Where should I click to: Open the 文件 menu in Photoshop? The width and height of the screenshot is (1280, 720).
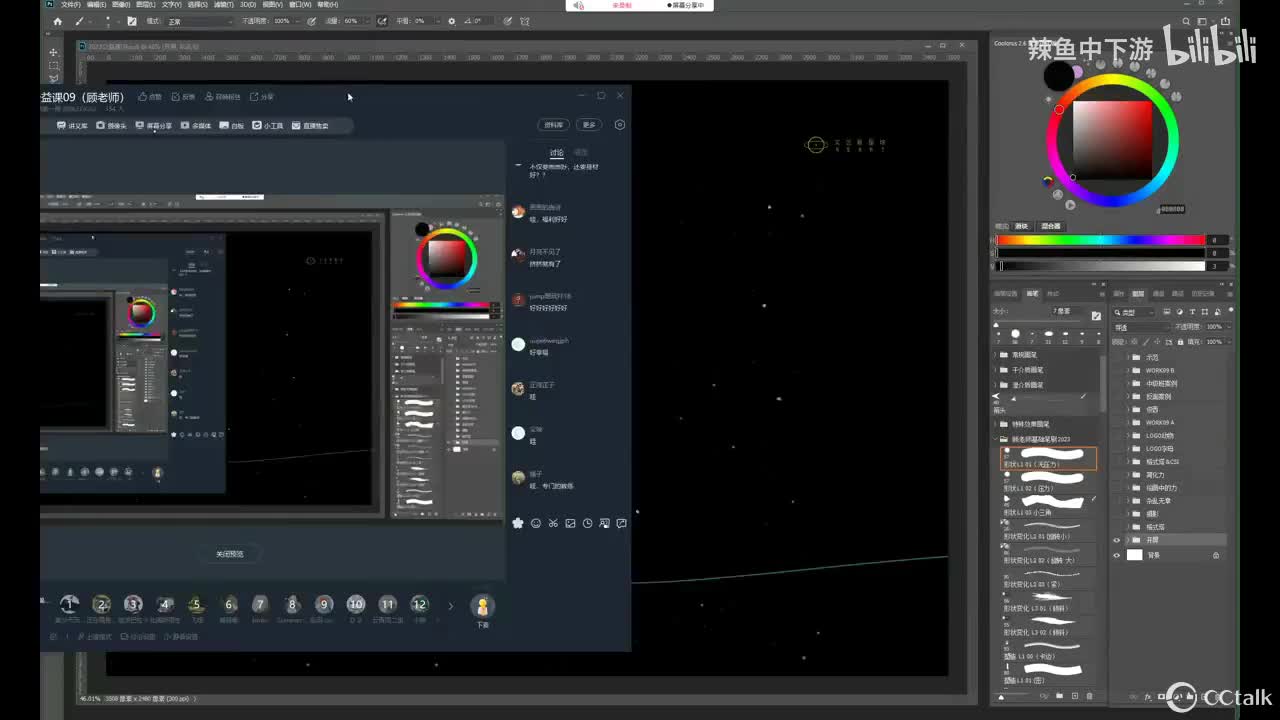pos(70,5)
